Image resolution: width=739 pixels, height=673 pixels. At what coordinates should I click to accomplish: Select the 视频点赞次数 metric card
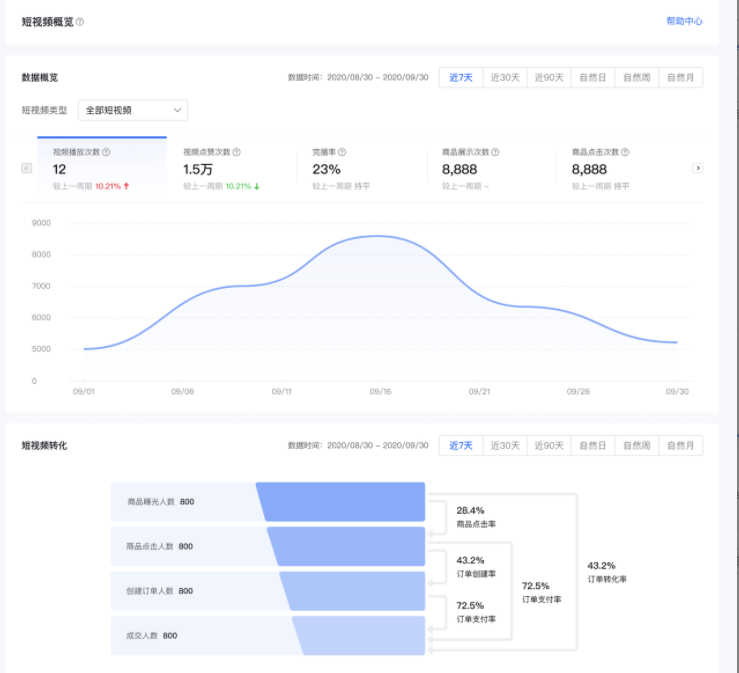[232, 169]
